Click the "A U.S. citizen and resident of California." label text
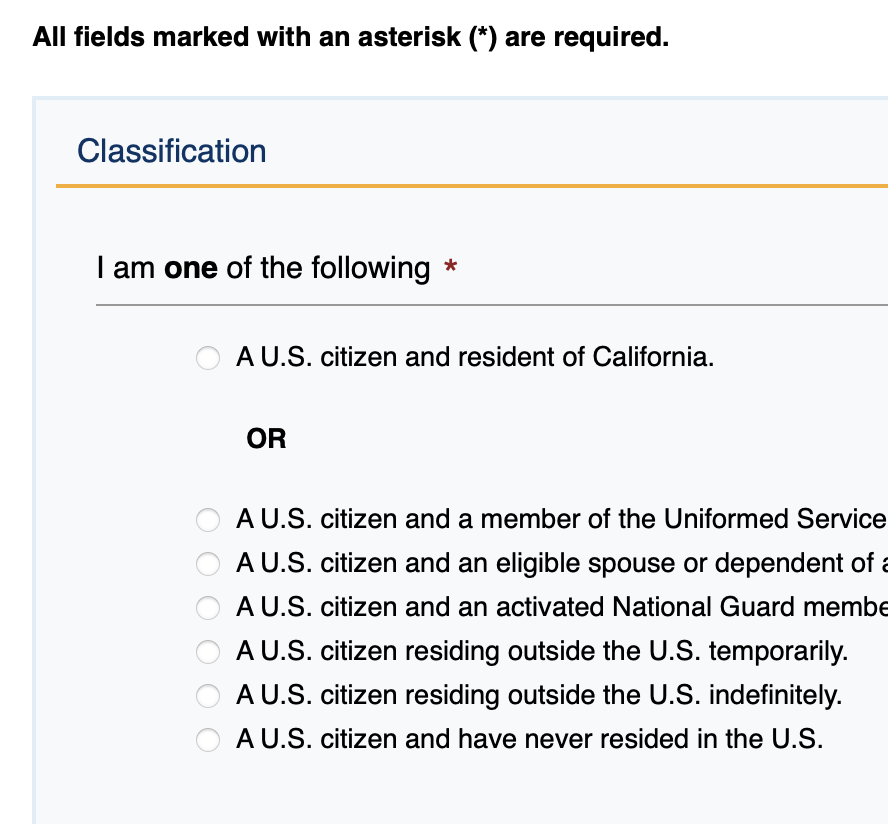This screenshot has height=824, width=888. click(x=475, y=357)
